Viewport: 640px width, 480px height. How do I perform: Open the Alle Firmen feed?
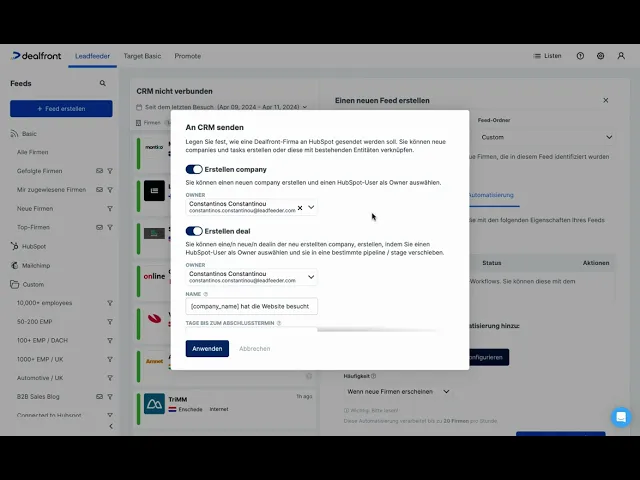pos(33,152)
